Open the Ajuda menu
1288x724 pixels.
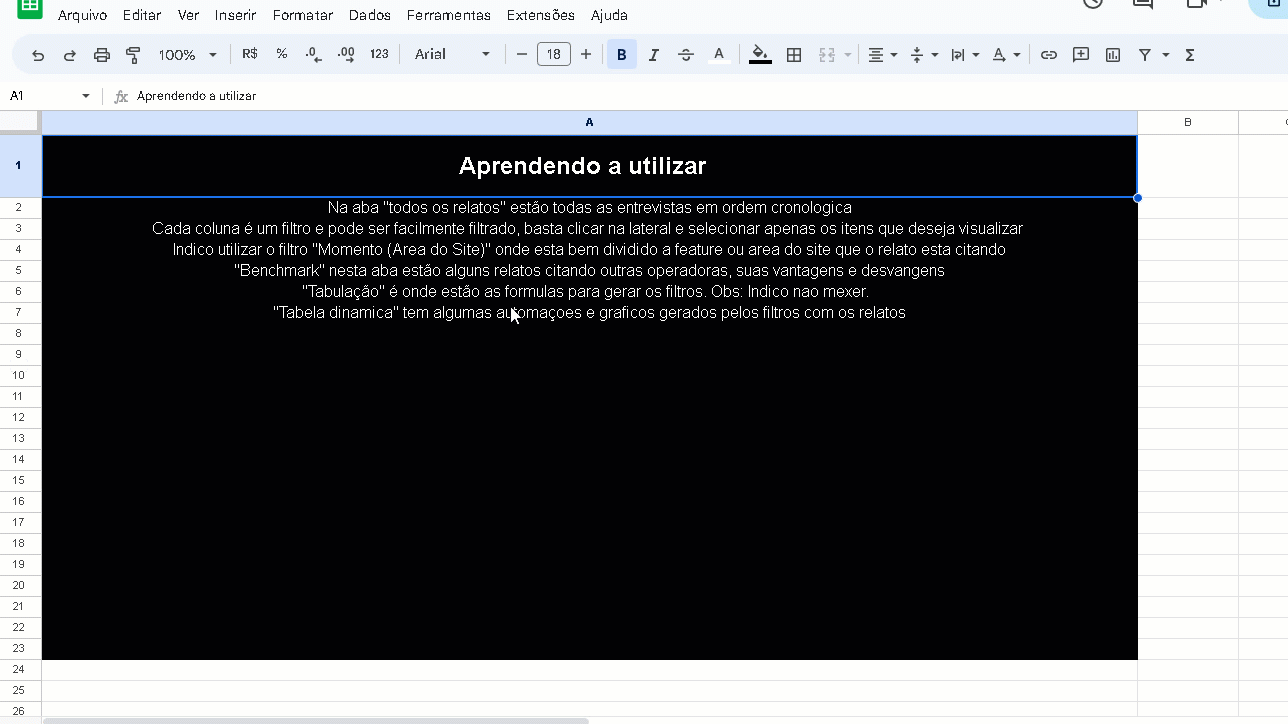click(x=610, y=15)
